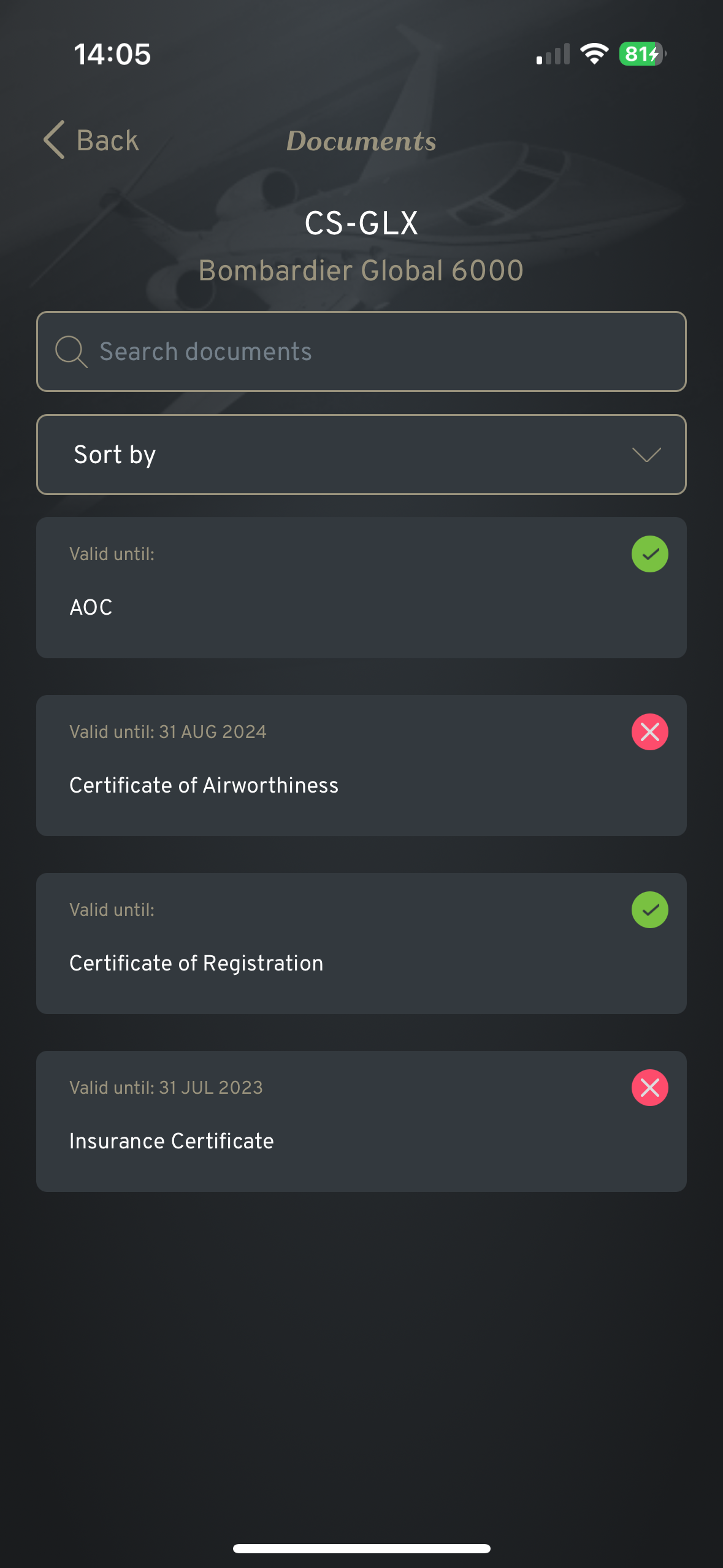This screenshot has width=723, height=1568.
Task: Open Certificate of Airworthiness document
Action: pos(361,766)
